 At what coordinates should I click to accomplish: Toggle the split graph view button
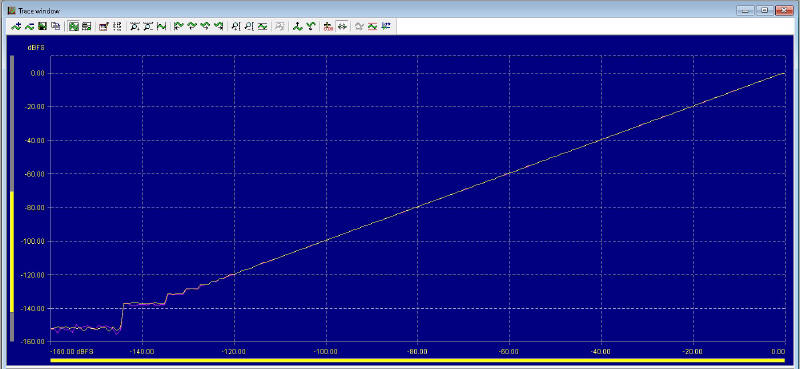[x=86, y=27]
